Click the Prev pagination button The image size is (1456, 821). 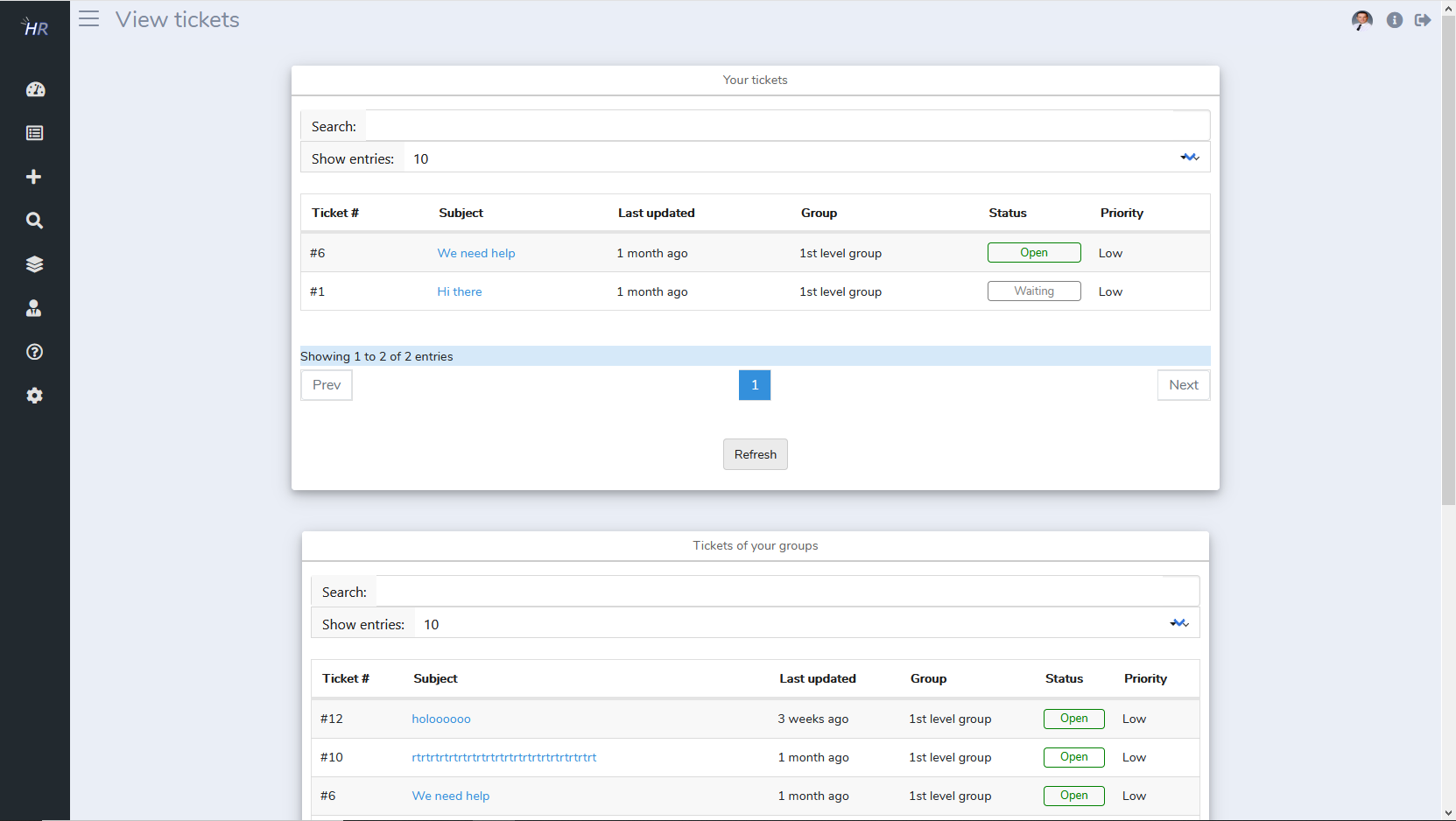pos(327,385)
